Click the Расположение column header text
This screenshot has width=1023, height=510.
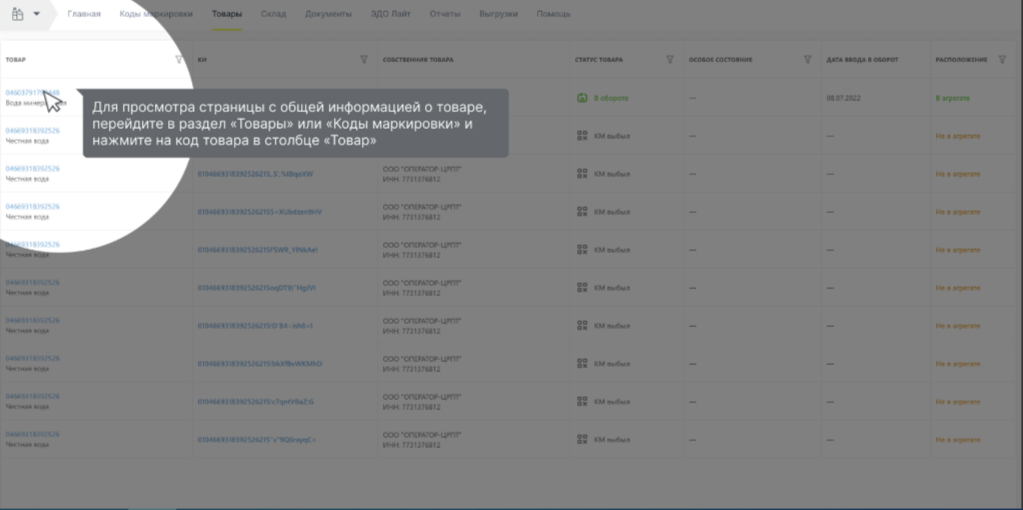(x=961, y=60)
